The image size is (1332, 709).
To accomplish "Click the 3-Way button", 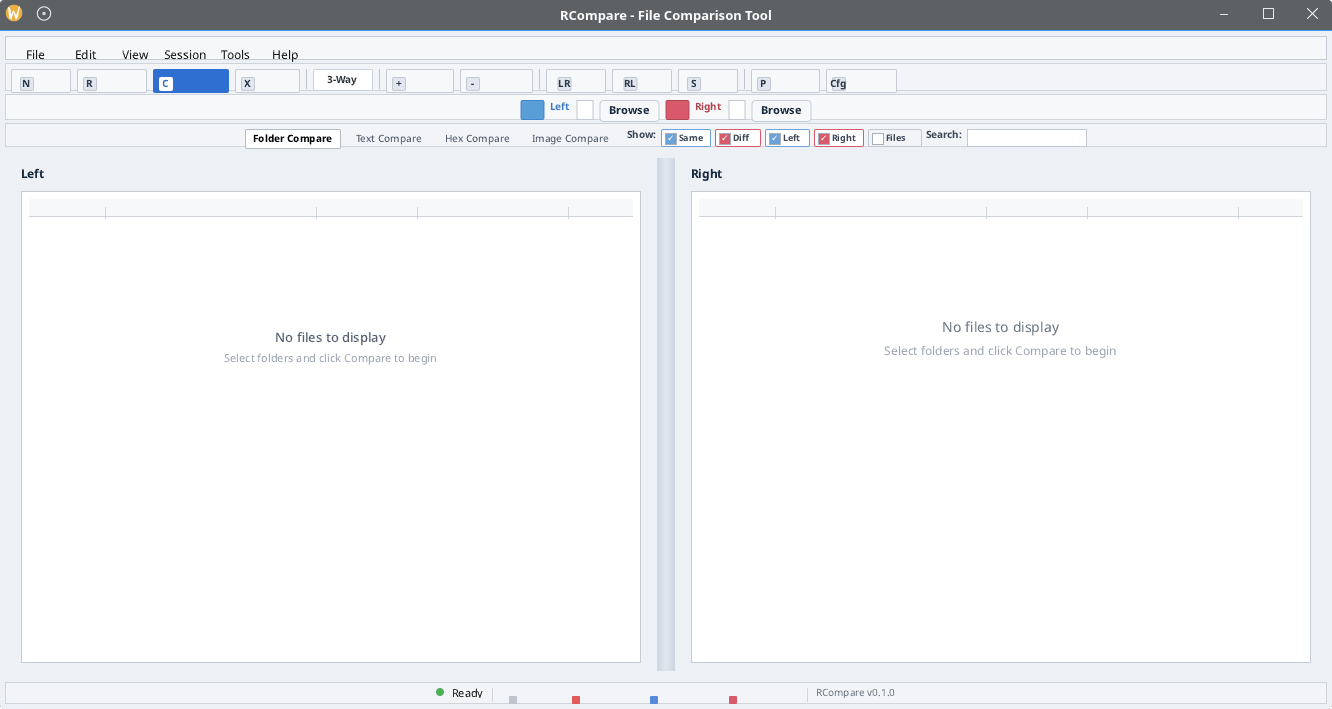I will (x=342, y=80).
